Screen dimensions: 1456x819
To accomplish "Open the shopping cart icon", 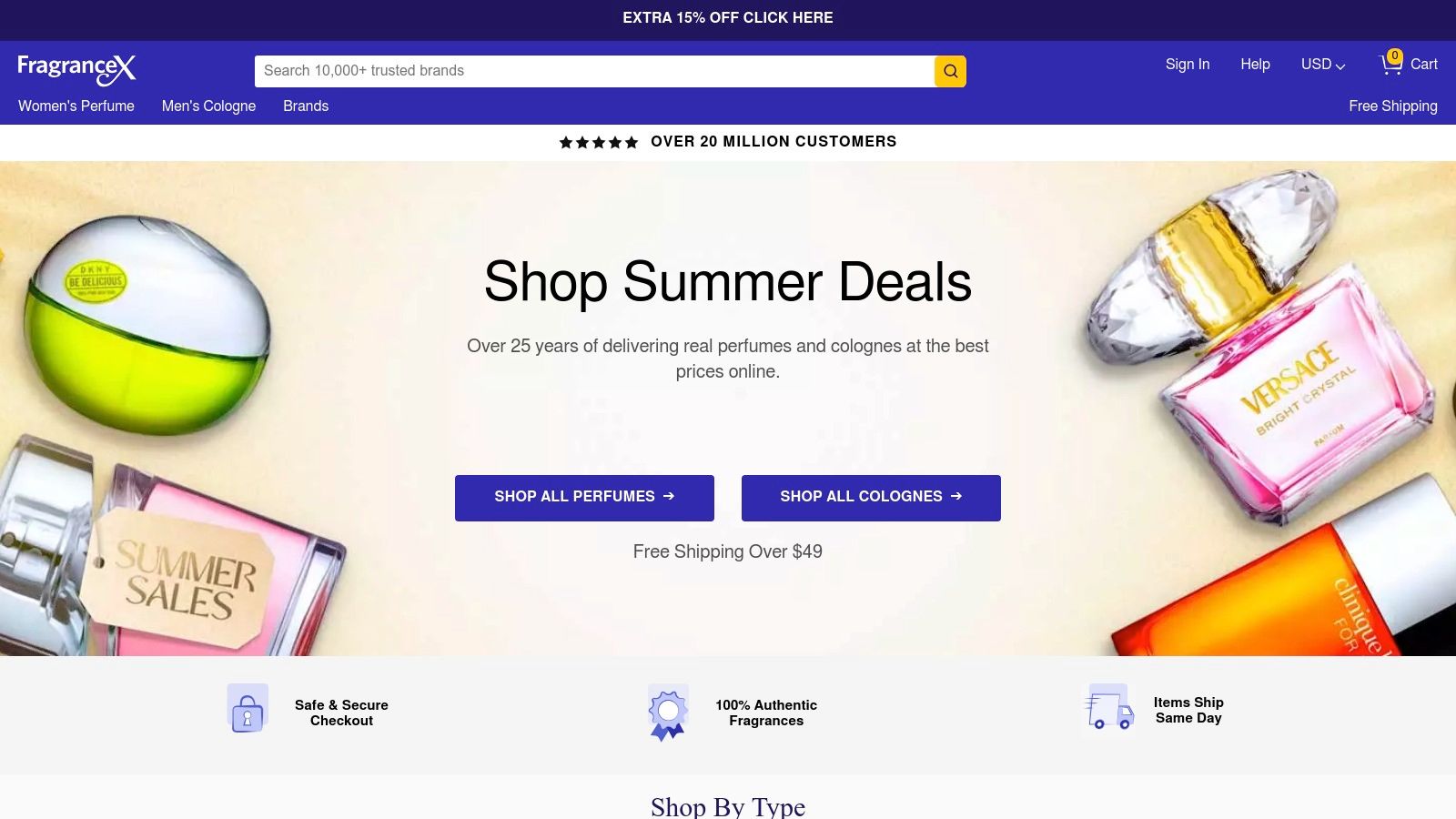I will click(1390, 65).
